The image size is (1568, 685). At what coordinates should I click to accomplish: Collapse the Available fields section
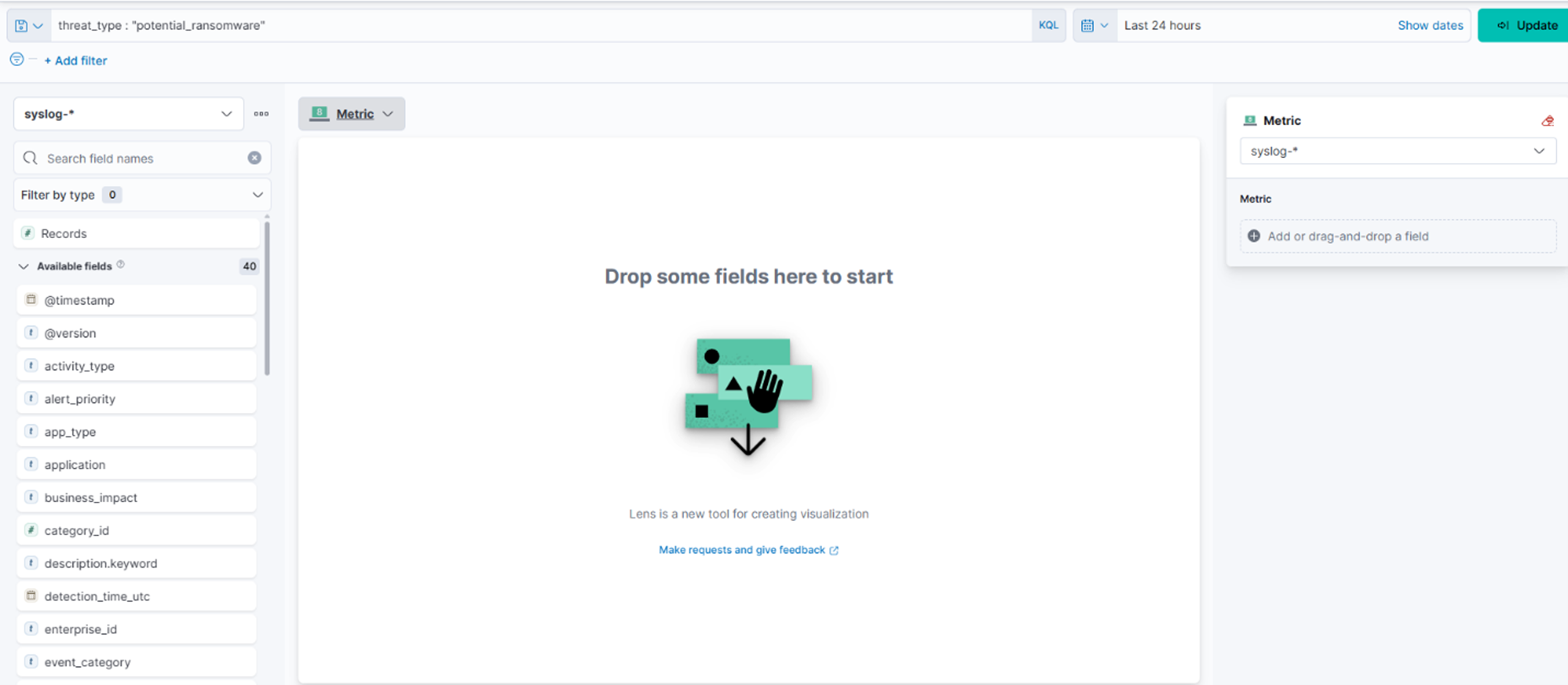24,267
